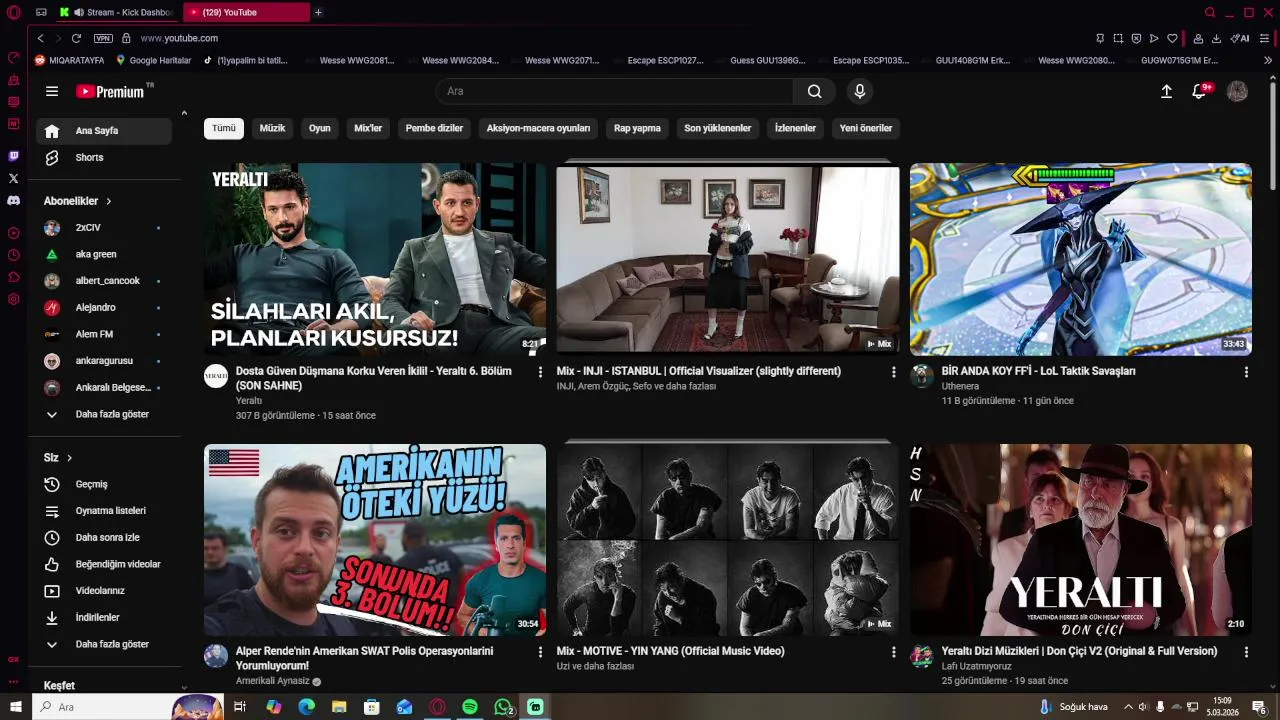Switch to Stream - Kick Dashboard tab
1280x720 pixels.
click(x=118, y=12)
